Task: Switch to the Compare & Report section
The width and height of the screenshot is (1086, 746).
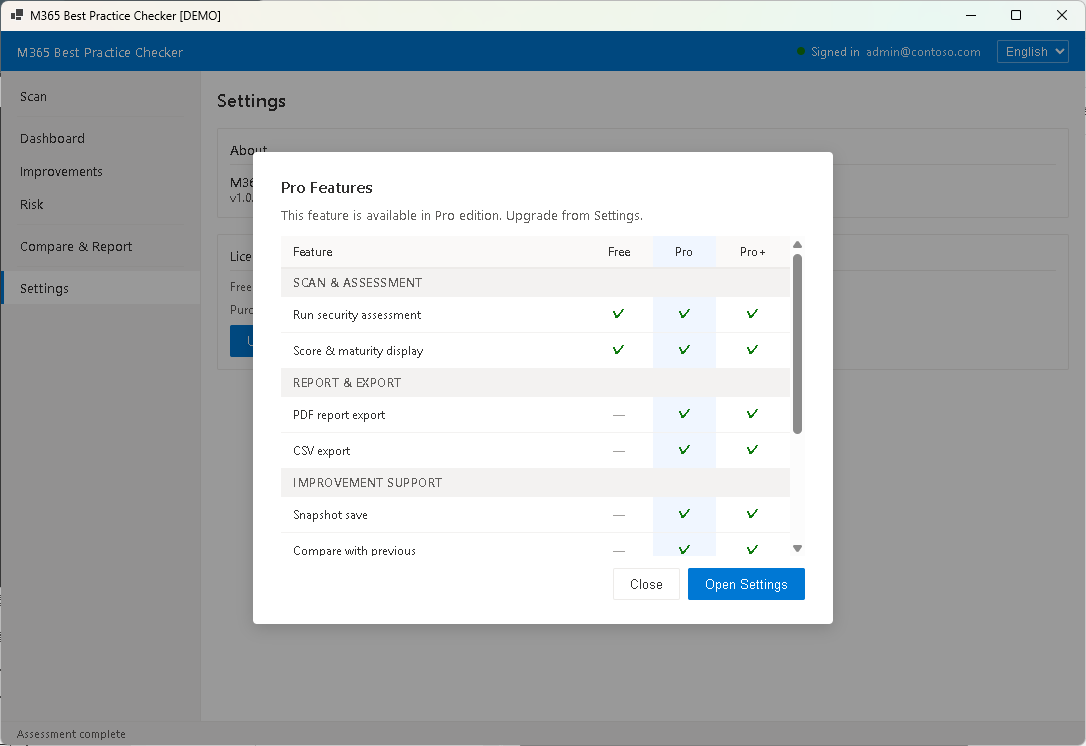Action: pos(74,246)
